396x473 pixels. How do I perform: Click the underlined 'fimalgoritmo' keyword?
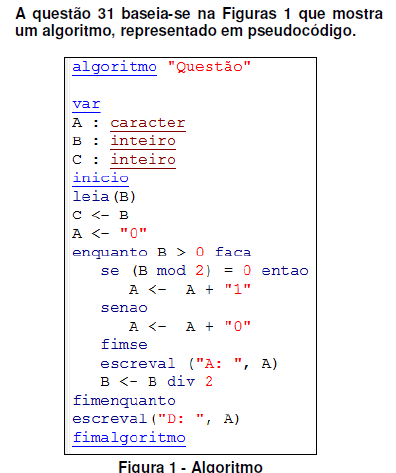[x=129, y=438]
